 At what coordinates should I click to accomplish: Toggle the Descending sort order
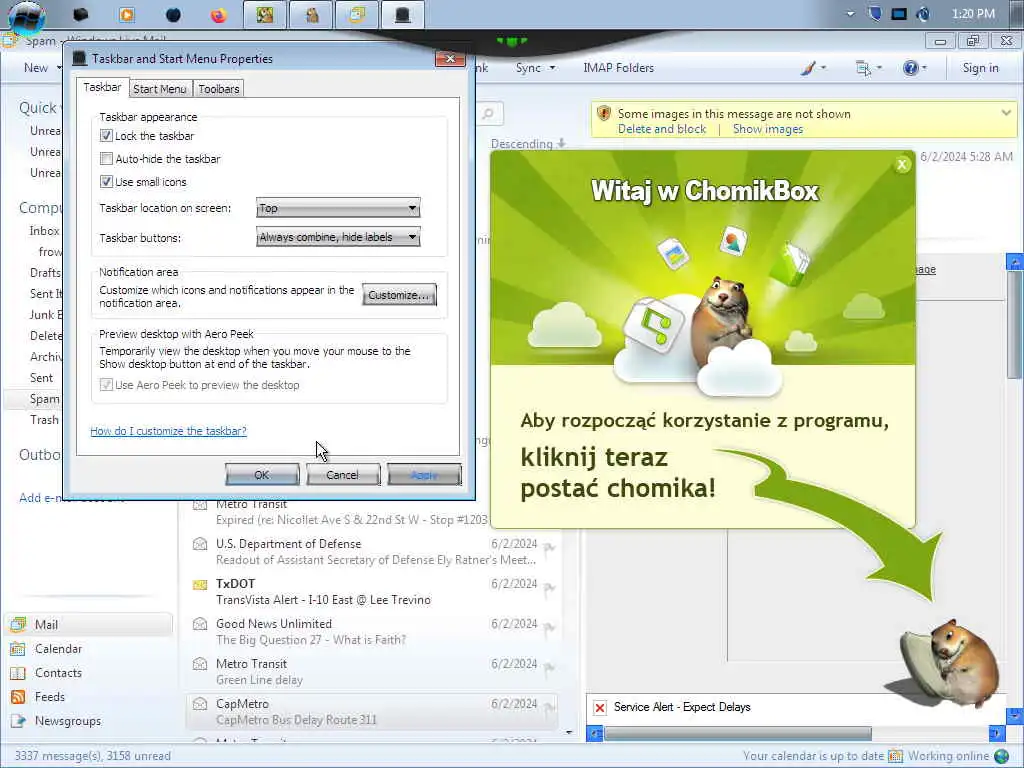528,144
